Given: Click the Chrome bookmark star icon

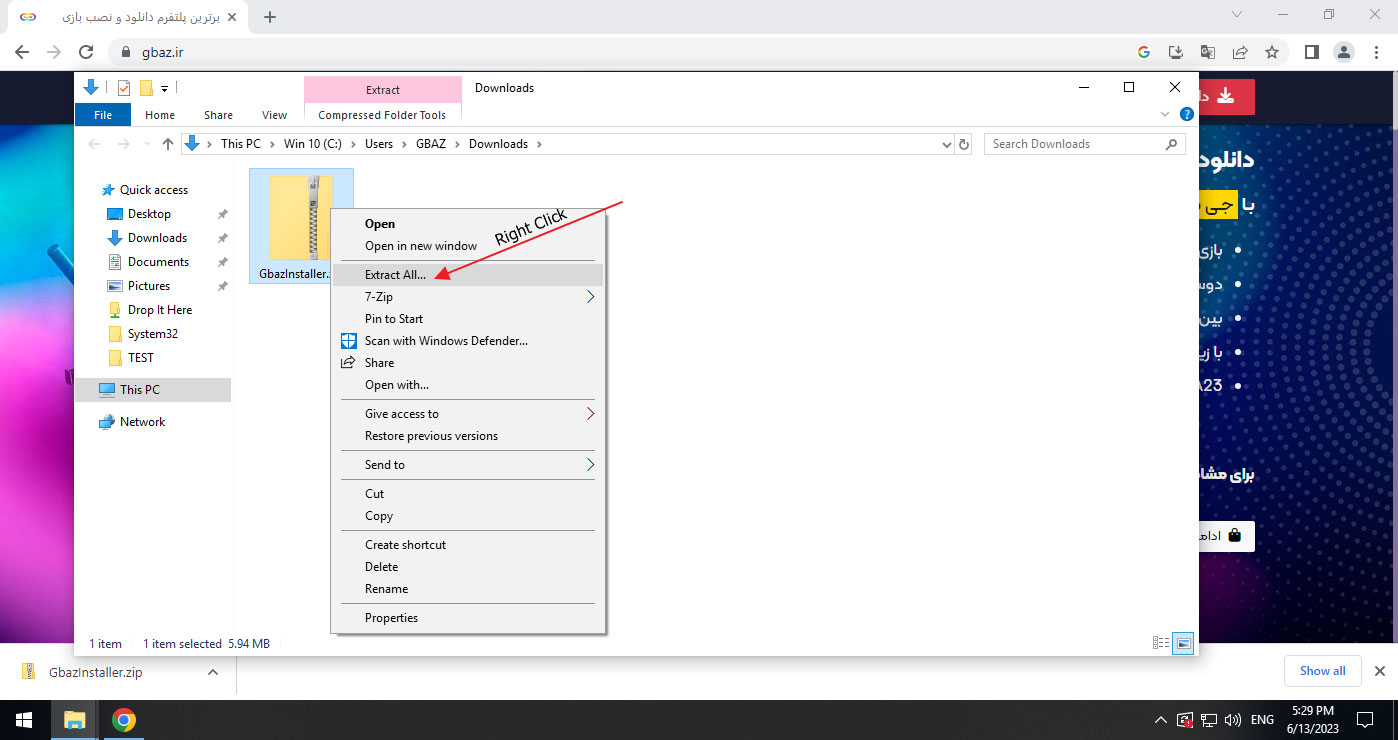Looking at the screenshot, I should pos(1272,52).
